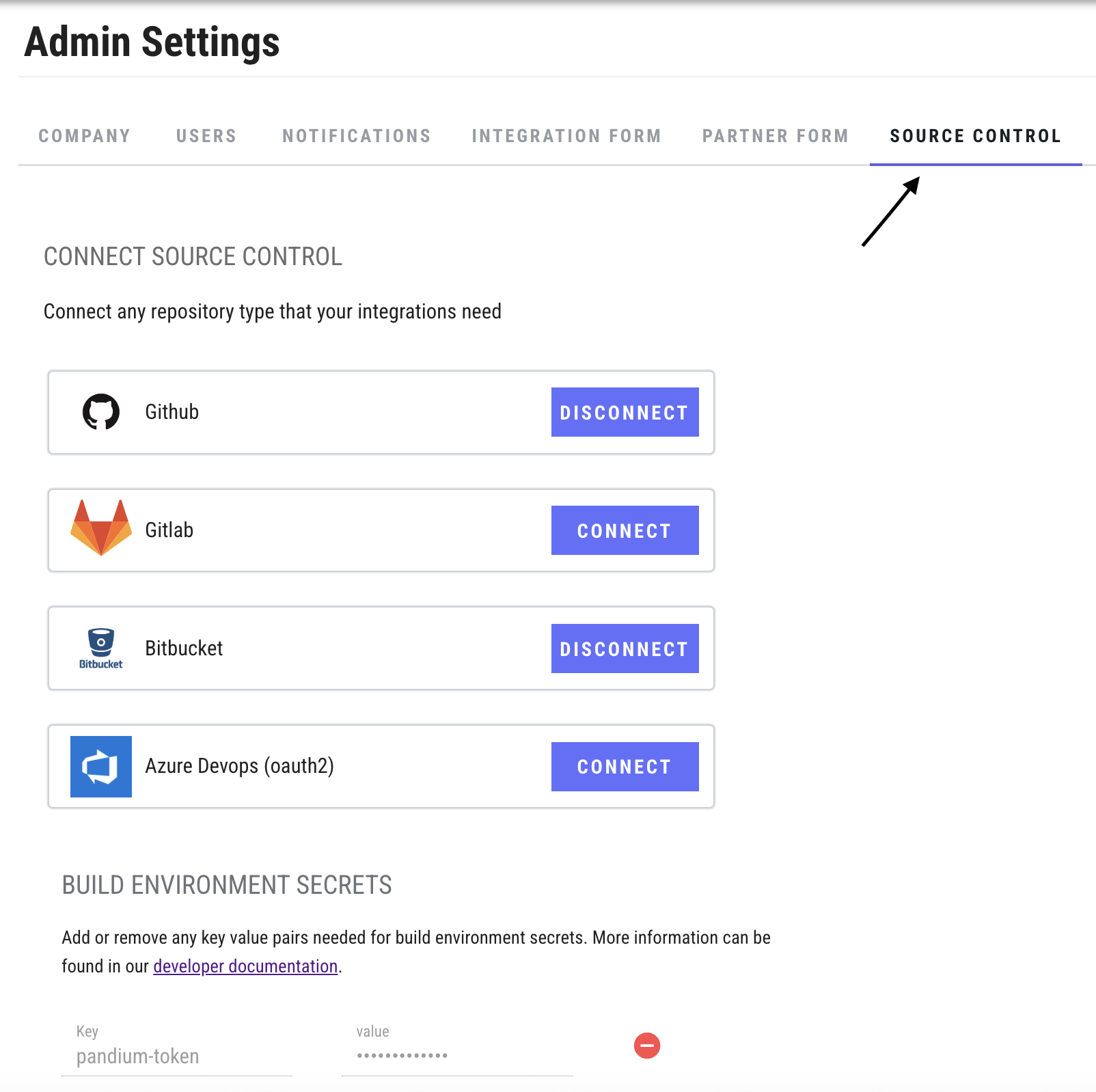This screenshot has width=1096, height=1092.
Task: Disconnect the Bitbucket source control
Action: [x=625, y=649]
